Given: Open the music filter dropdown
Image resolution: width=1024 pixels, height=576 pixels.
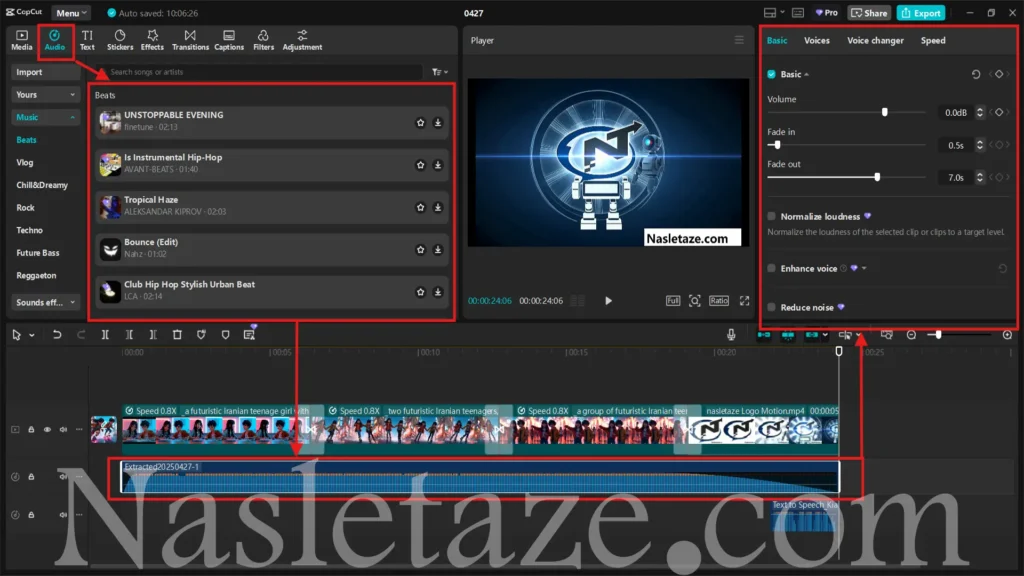Looking at the screenshot, I should coord(440,72).
